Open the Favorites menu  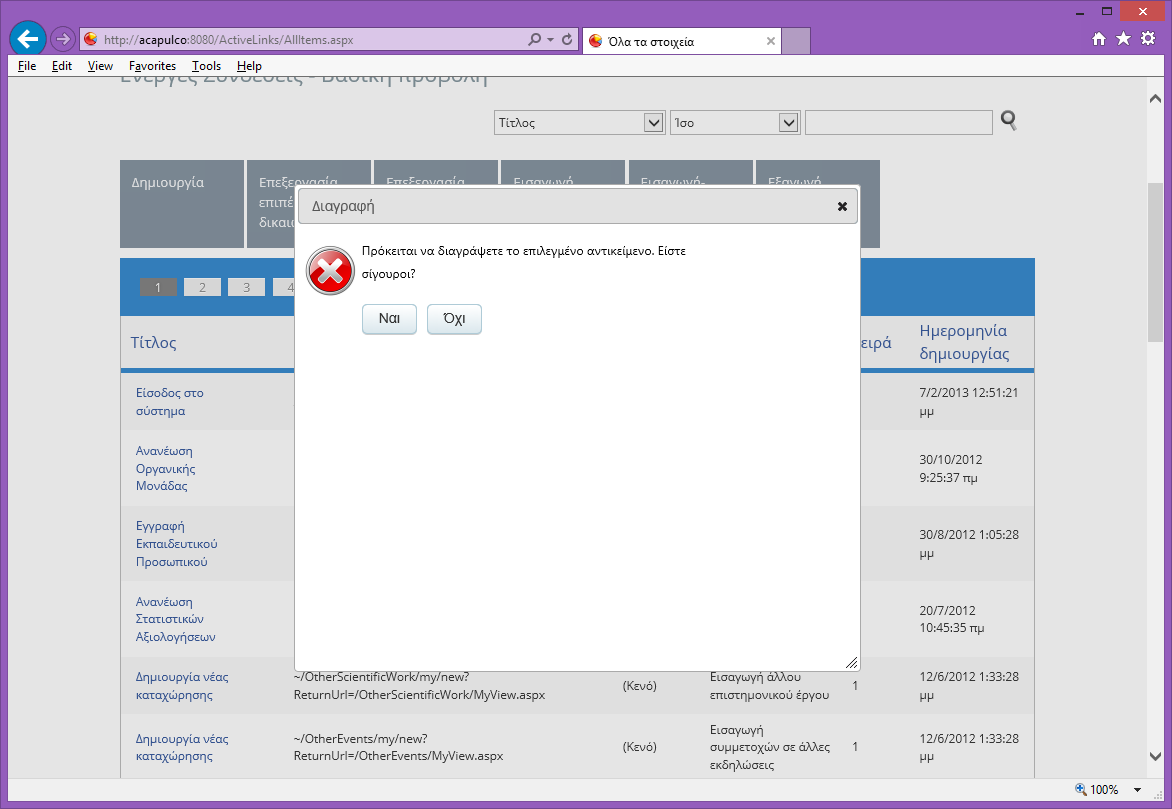tap(152, 66)
